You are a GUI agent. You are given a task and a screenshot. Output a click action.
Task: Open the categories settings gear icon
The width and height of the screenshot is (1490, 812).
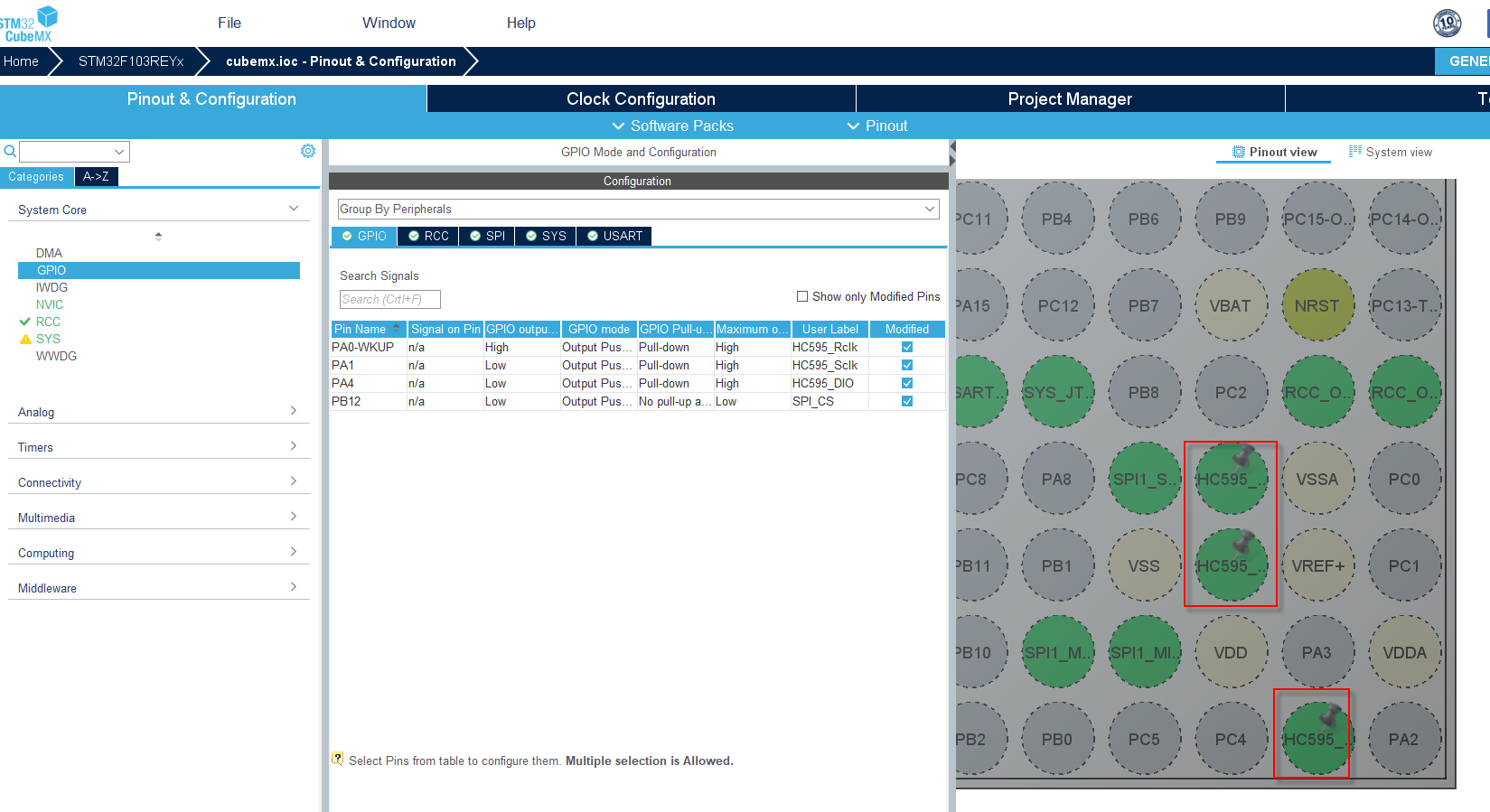(x=308, y=151)
